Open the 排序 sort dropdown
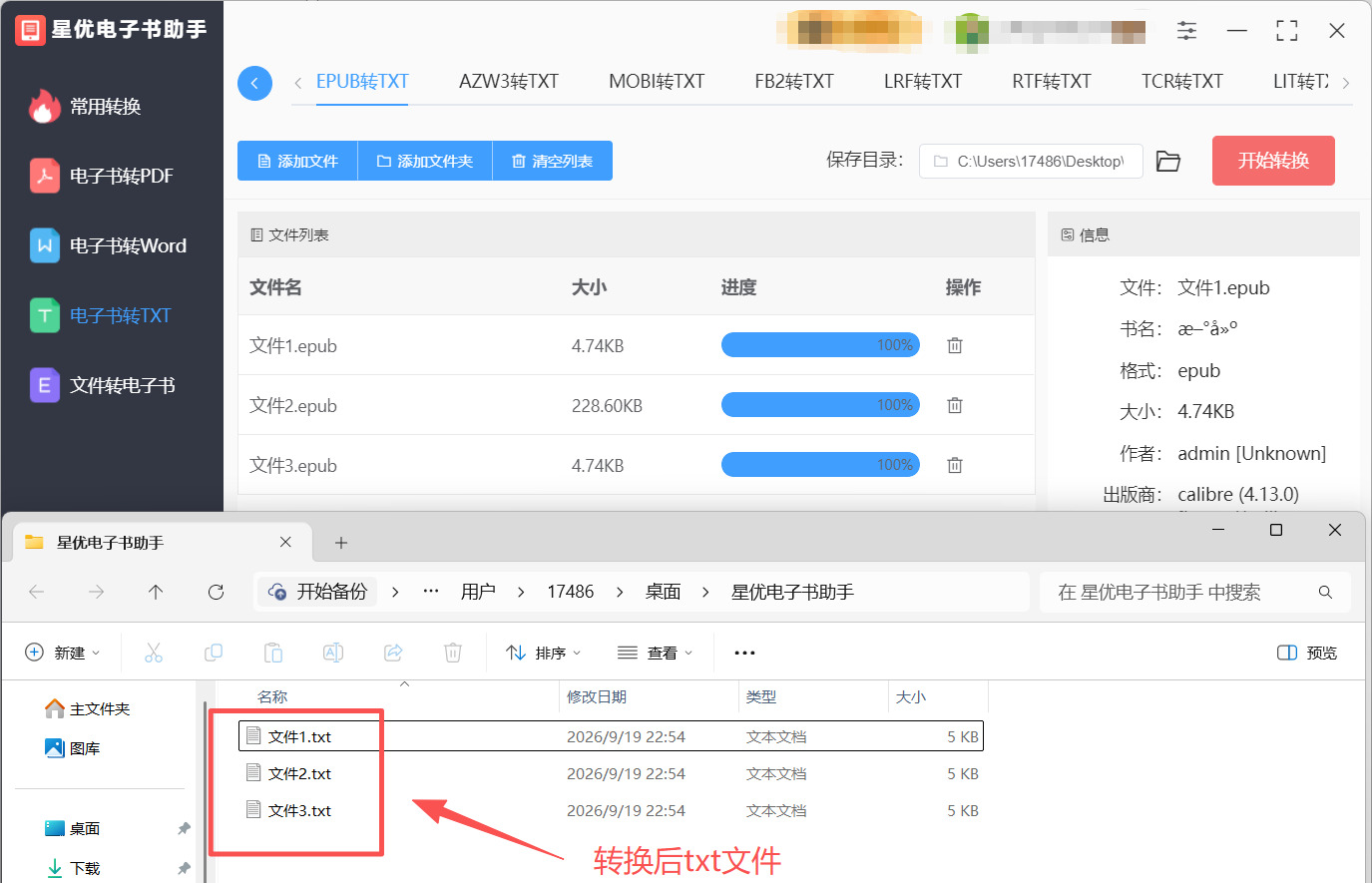Viewport: 1372px width, 883px height. 543,653
